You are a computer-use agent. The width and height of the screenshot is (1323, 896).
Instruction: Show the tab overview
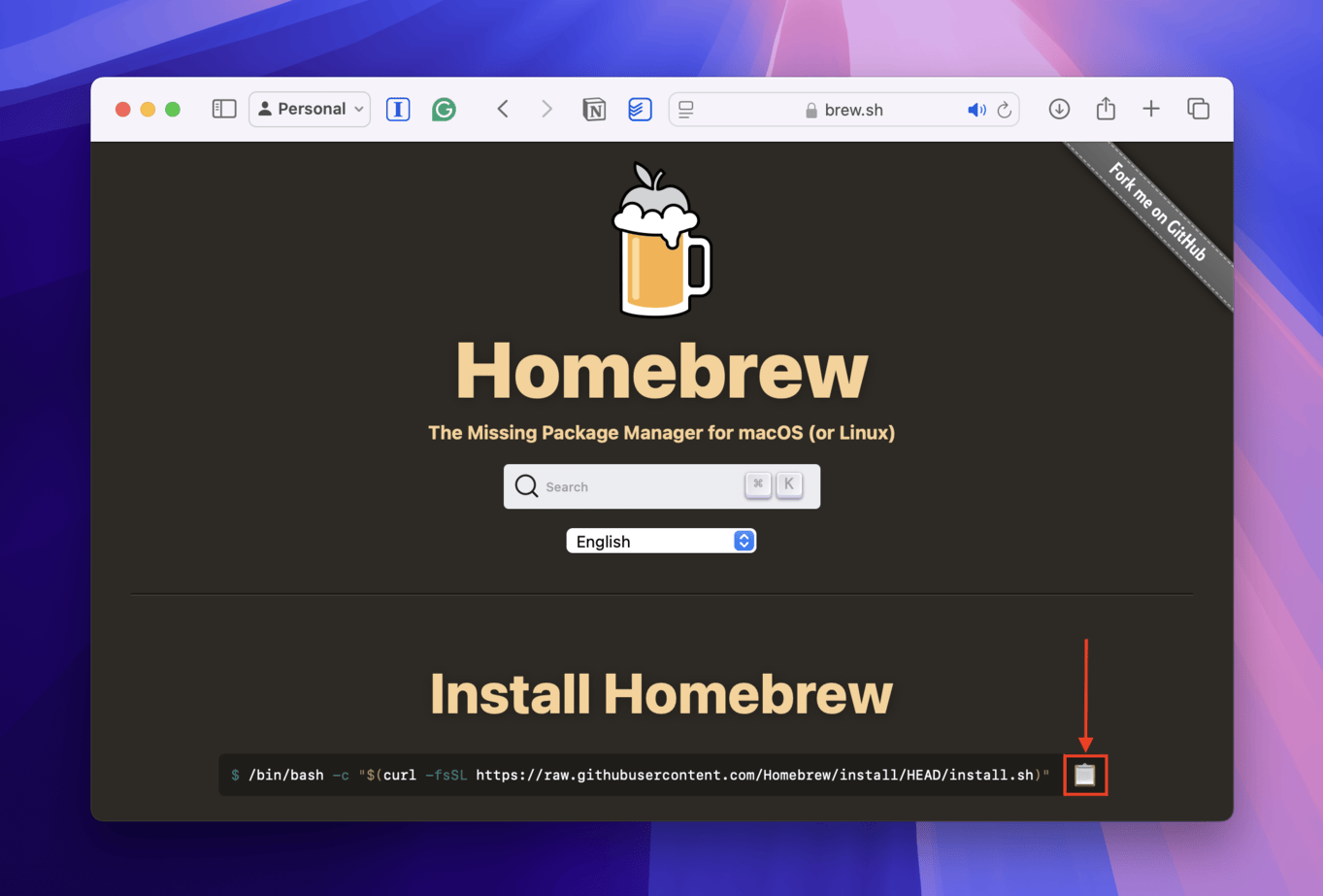click(x=1198, y=109)
